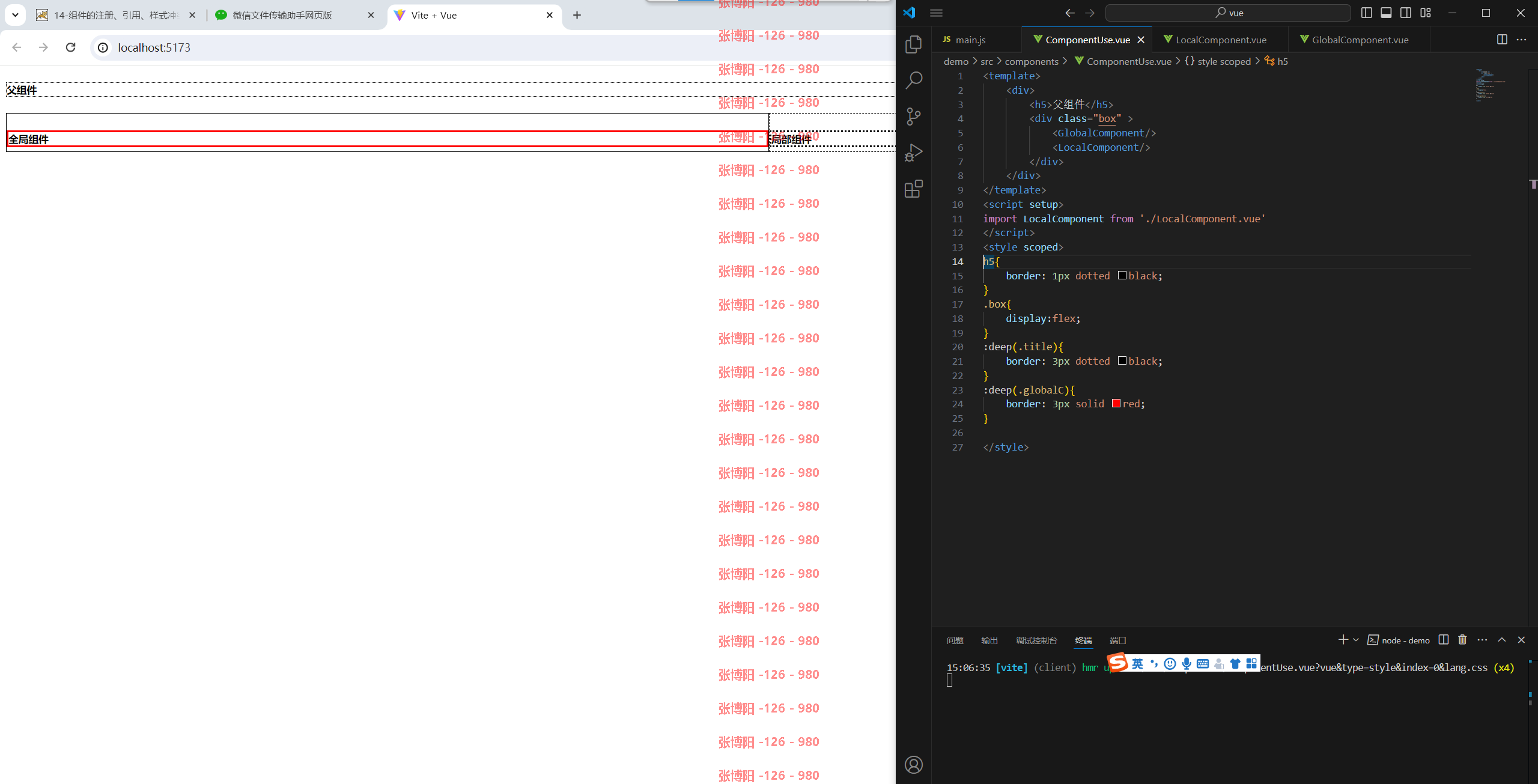Screen dimensions: 1538x784
Task: Reload the localhost page
Action: [71, 47]
